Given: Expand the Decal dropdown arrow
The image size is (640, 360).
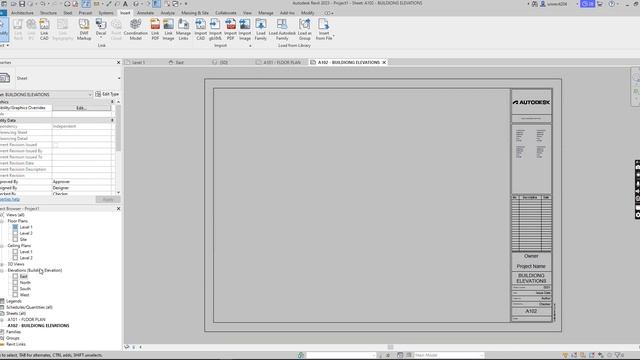Looking at the screenshot, I should 101,38.
